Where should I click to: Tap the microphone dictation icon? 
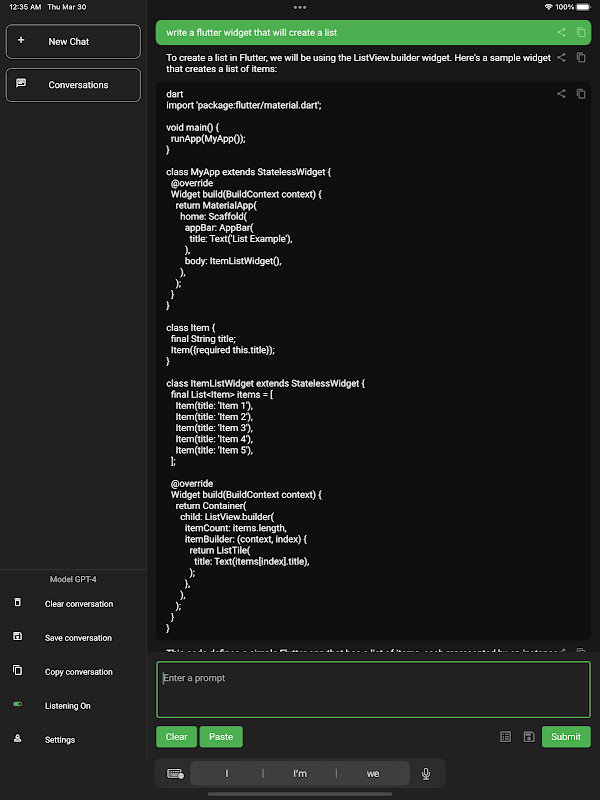[x=426, y=773]
